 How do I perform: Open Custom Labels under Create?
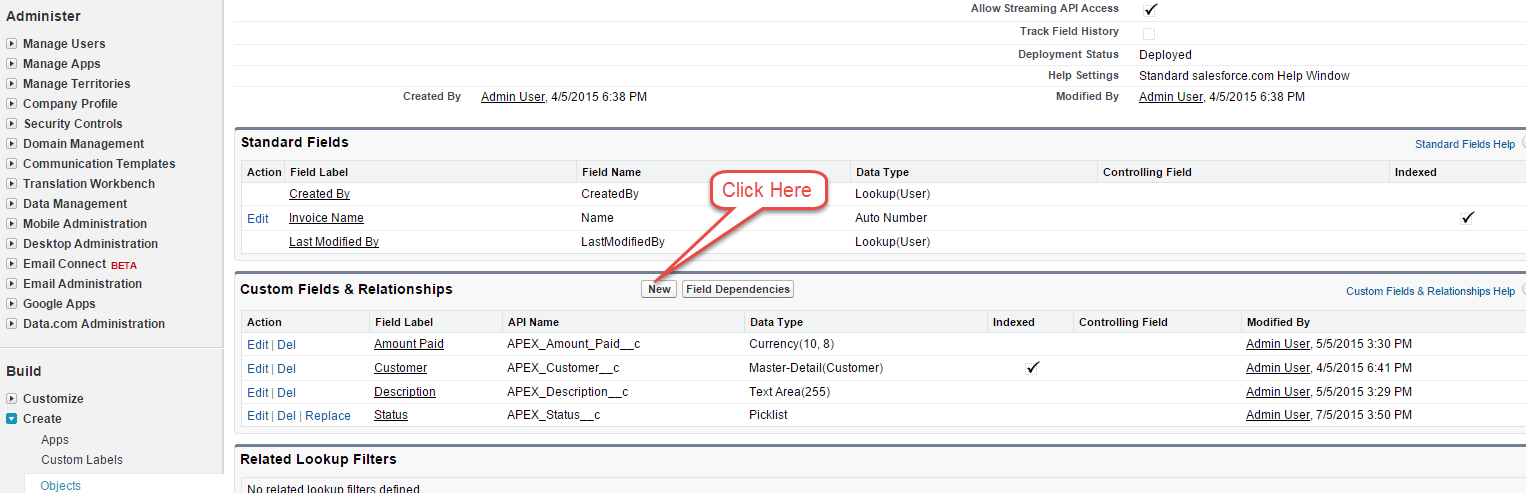(x=82, y=460)
